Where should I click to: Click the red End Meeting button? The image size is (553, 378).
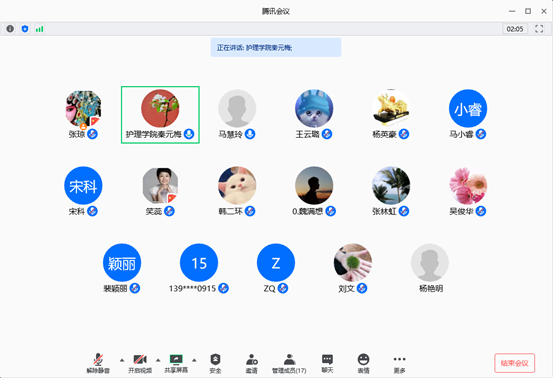(x=515, y=363)
